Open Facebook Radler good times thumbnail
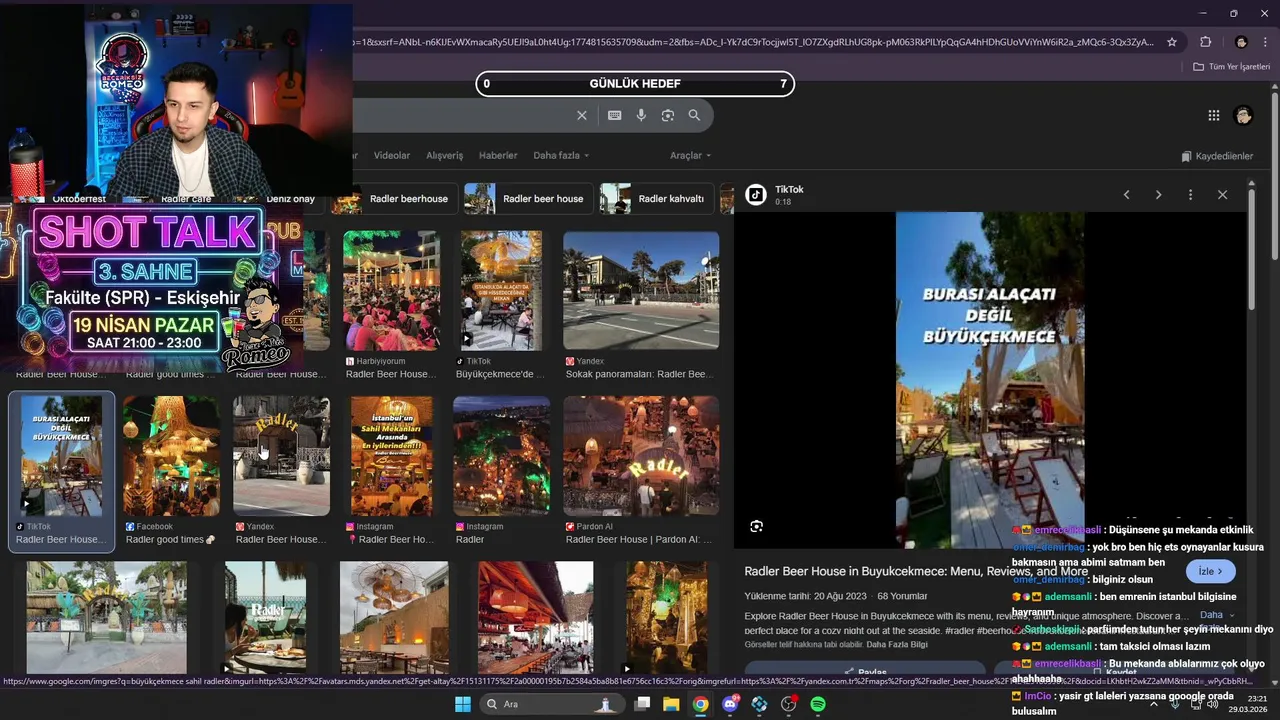 click(171, 456)
